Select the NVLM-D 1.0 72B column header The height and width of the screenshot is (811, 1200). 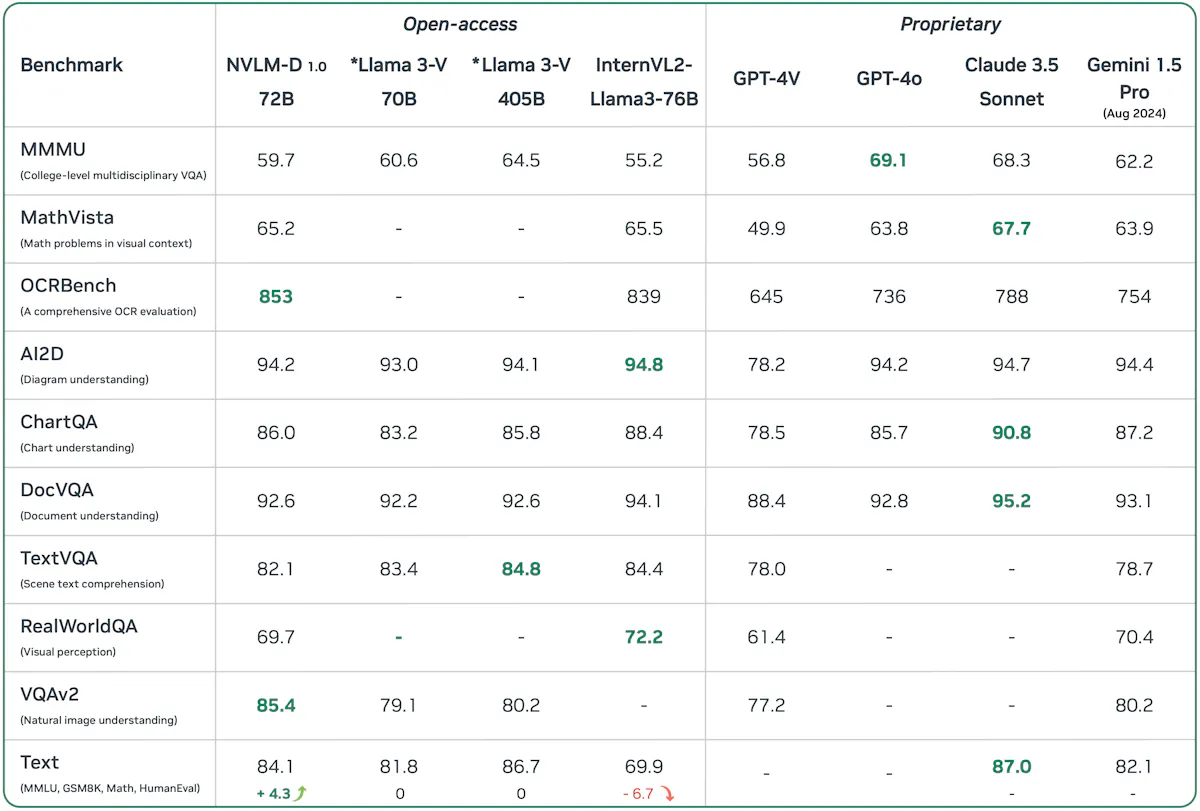coord(276,81)
